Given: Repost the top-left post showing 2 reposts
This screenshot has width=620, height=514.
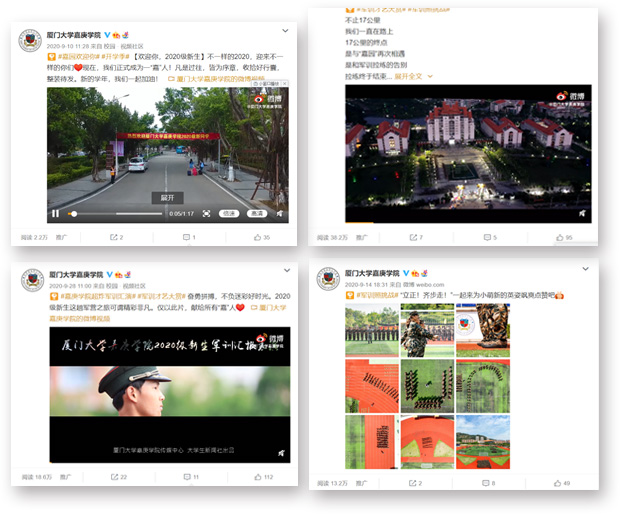Looking at the screenshot, I should click(115, 237).
